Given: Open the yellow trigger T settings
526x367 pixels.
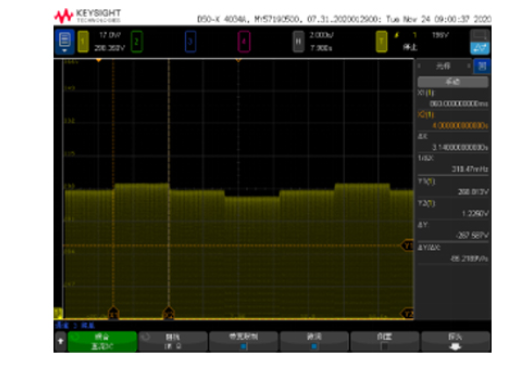Looking at the screenshot, I should click(x=381, y=42).
